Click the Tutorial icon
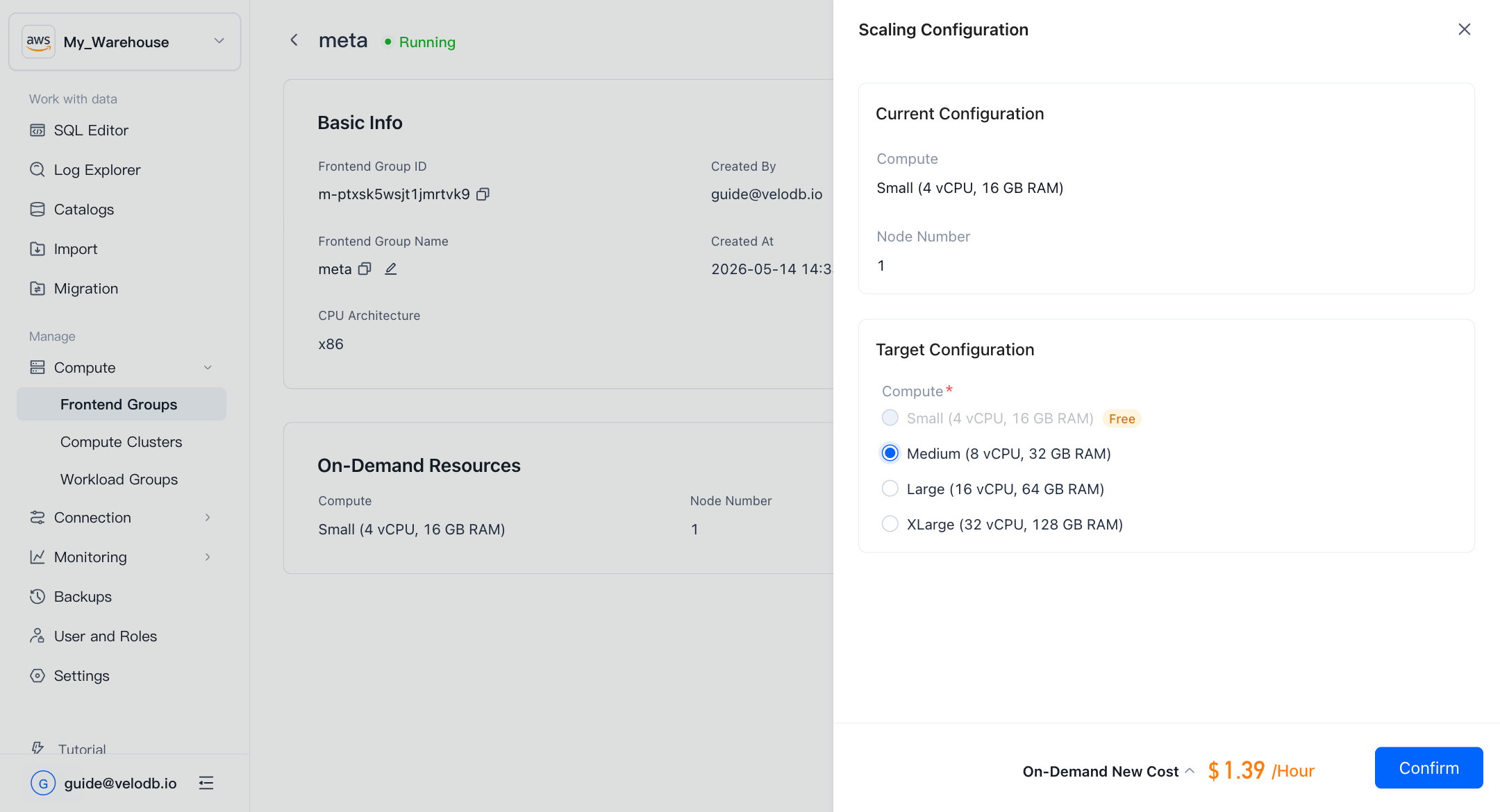The image size is (1500, 812). (37, 748)
